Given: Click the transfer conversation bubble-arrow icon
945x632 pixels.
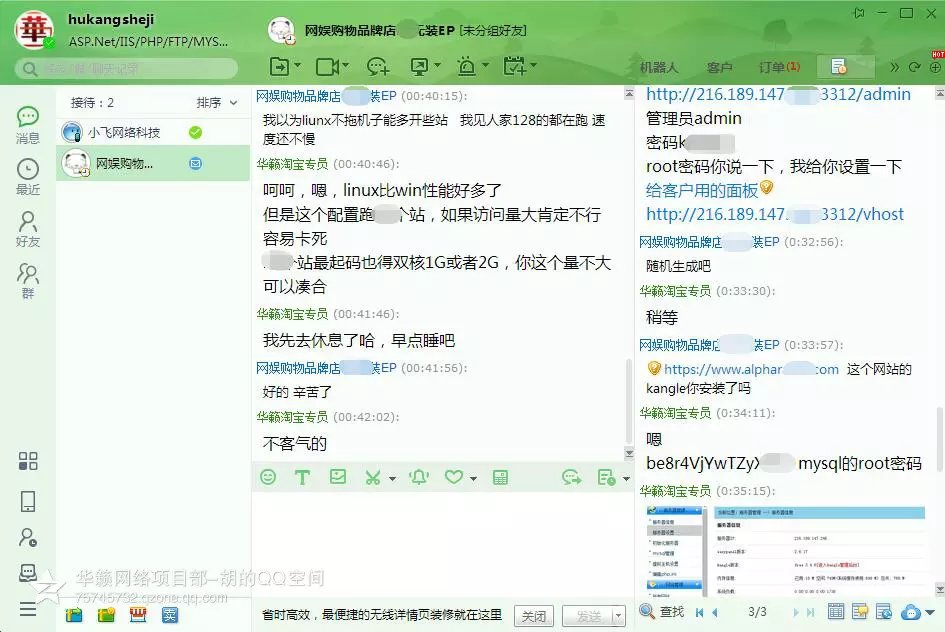Looking at the screenshot, I should pos(571,478).
